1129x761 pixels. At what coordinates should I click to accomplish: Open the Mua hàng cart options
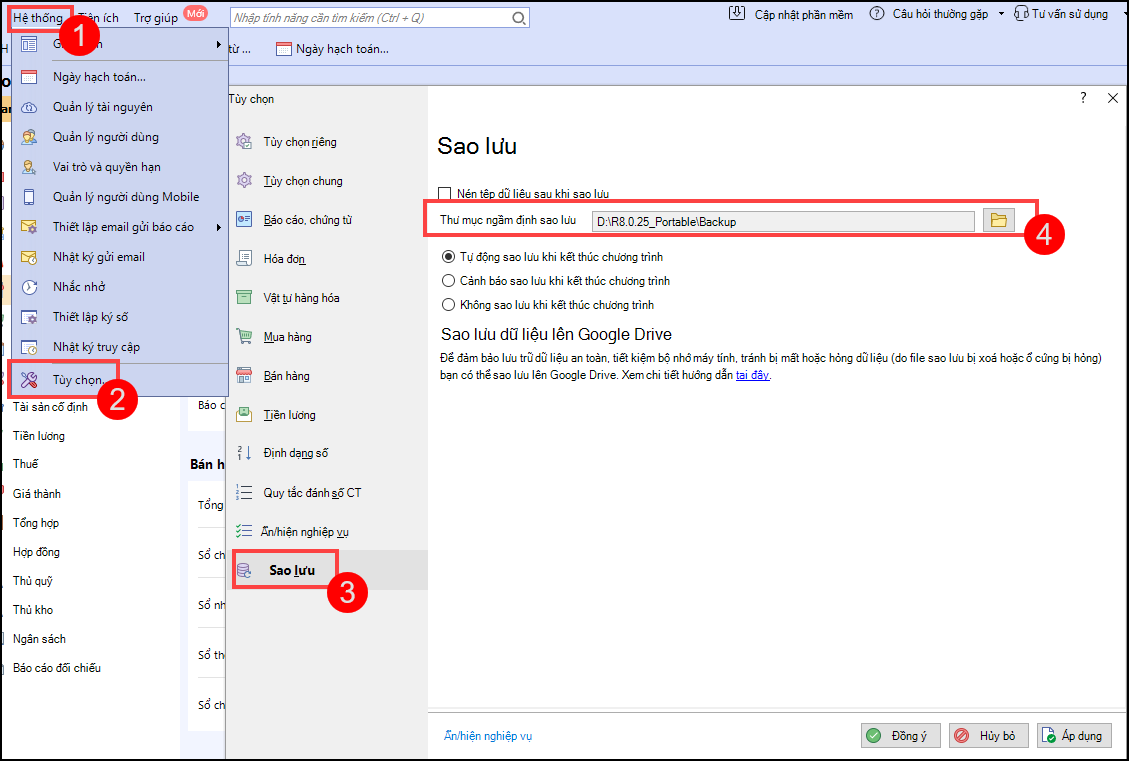click(x=286, y=337)
